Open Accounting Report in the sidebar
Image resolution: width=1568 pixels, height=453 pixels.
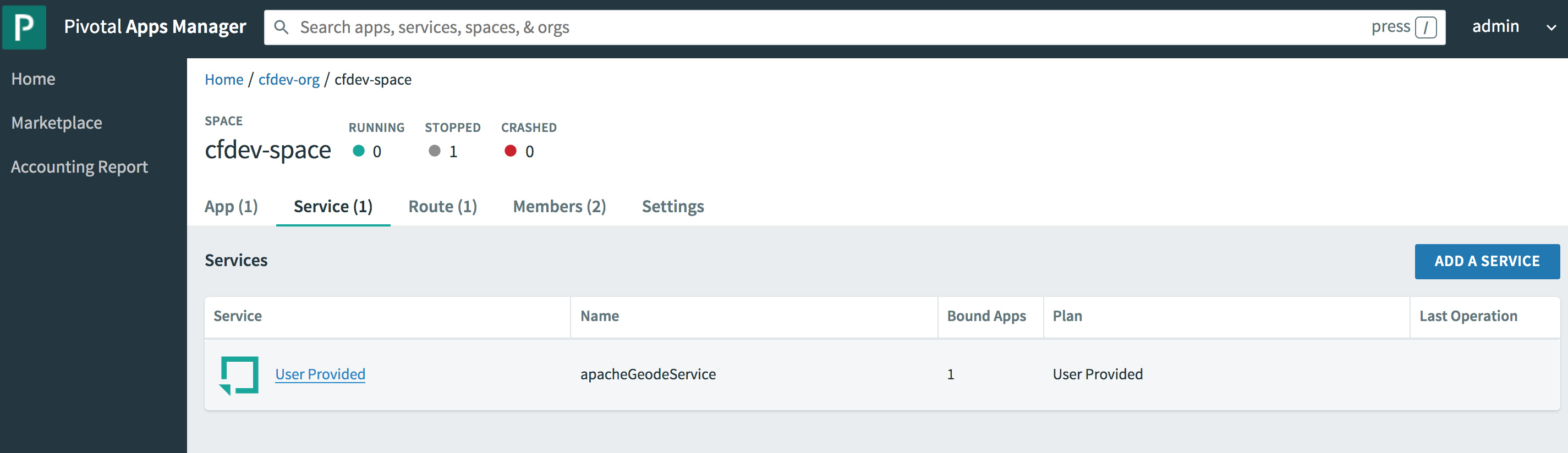coord(79,167)
